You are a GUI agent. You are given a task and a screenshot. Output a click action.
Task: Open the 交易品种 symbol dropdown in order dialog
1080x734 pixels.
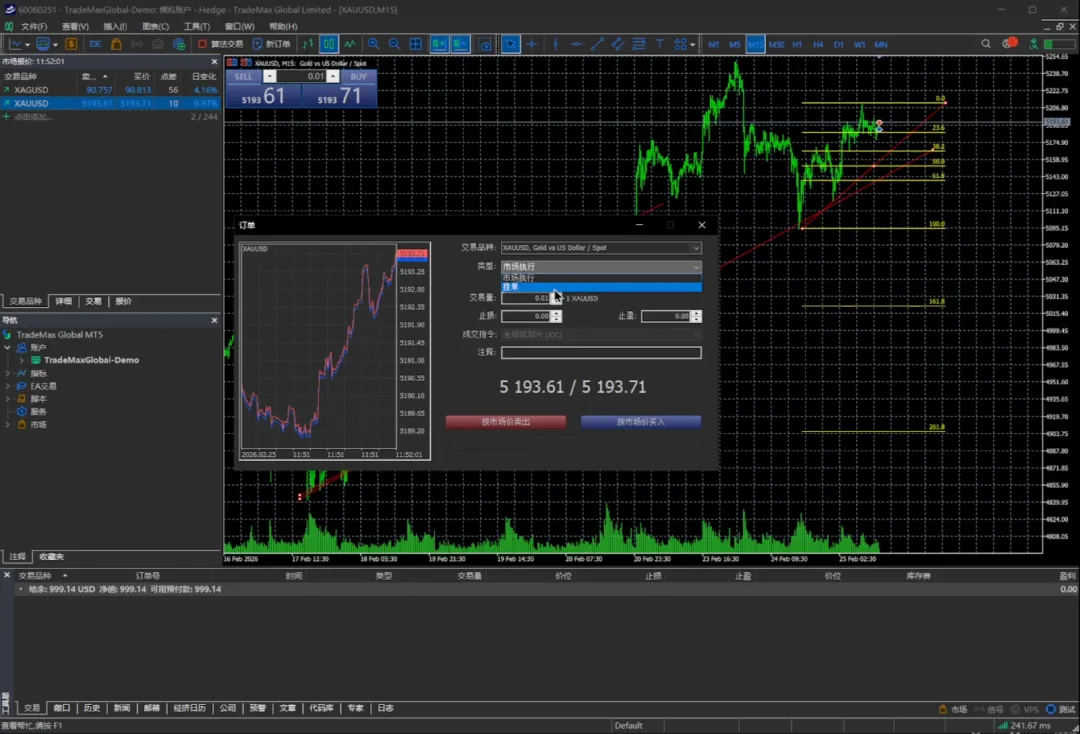[x=600, y=248]
